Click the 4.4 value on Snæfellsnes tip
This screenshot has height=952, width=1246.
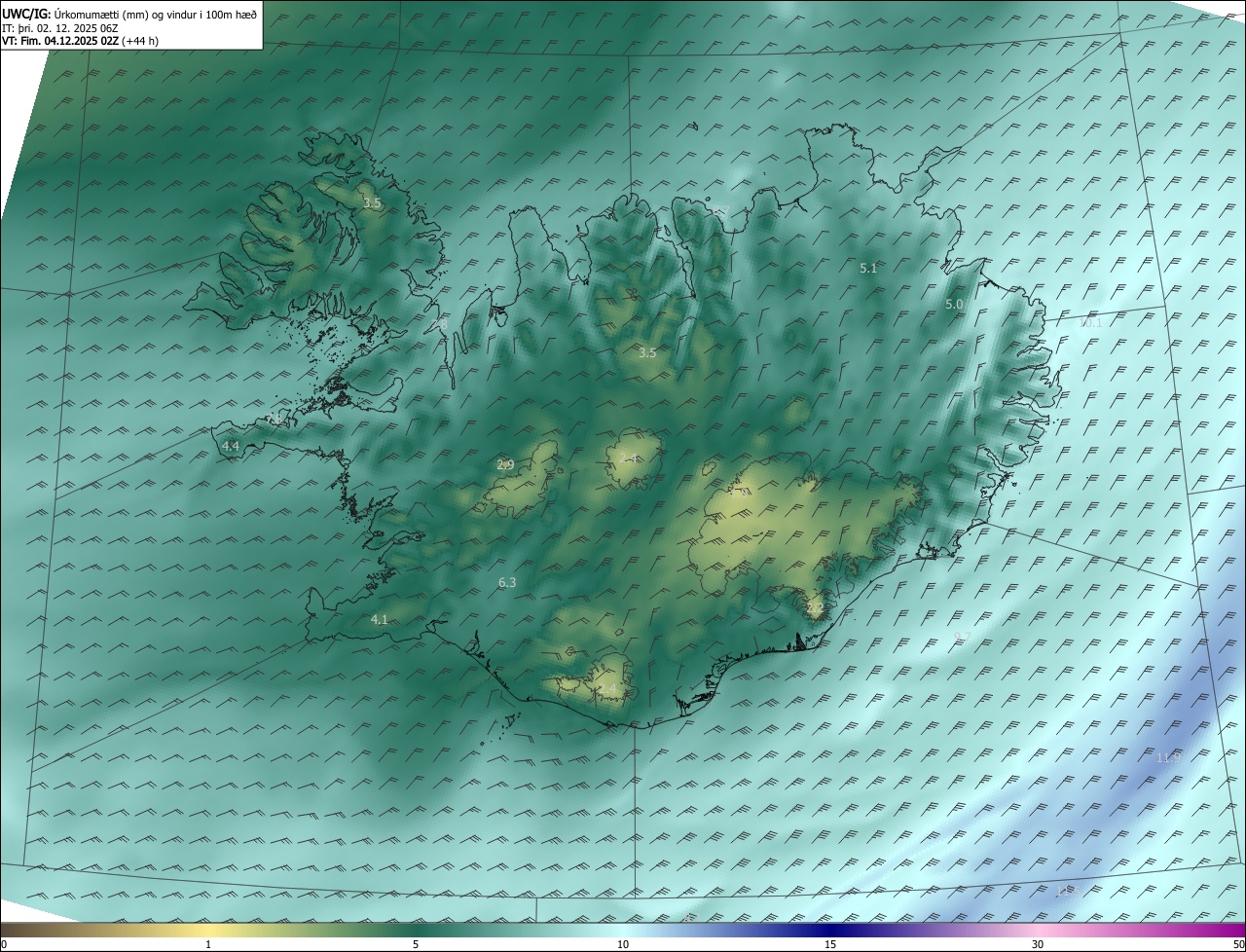231,446
